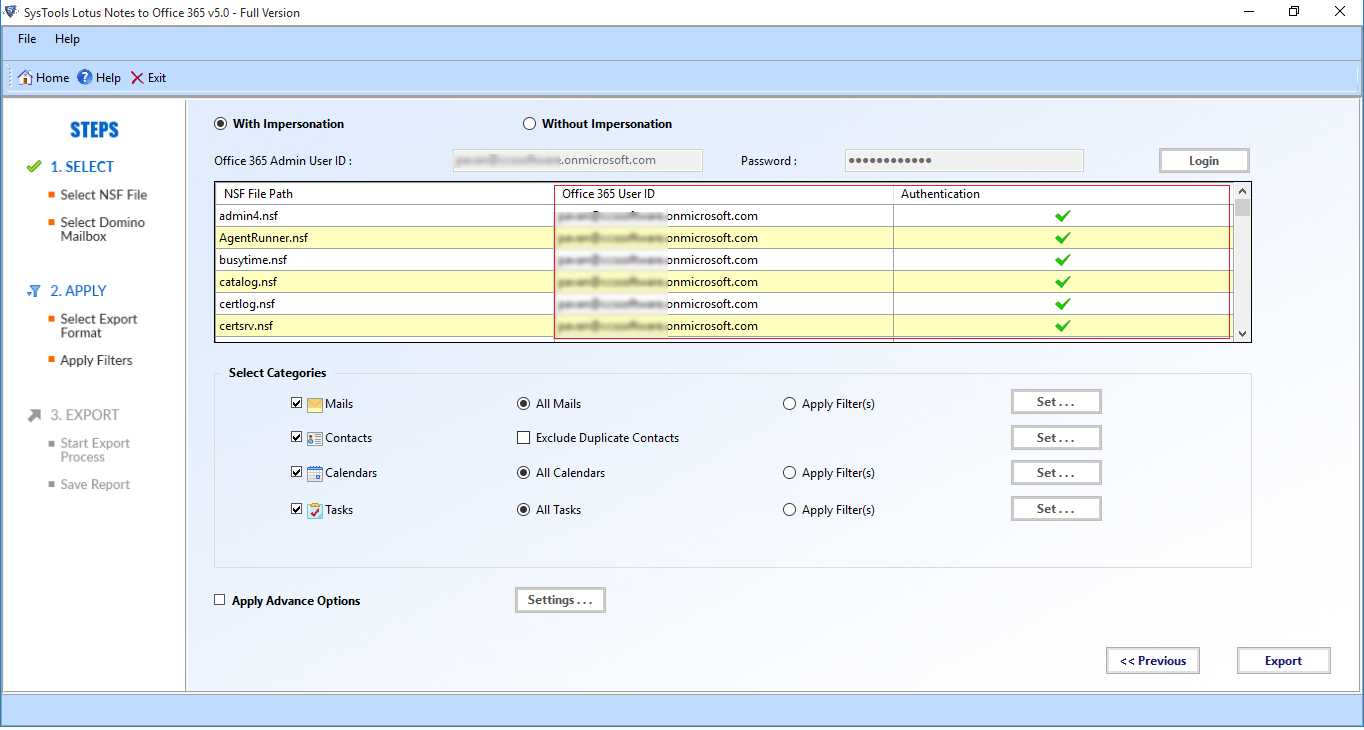Viewport: 1364px width, 730px height.
Task: Go back with the << Previous button
Action: (1152, 661)
